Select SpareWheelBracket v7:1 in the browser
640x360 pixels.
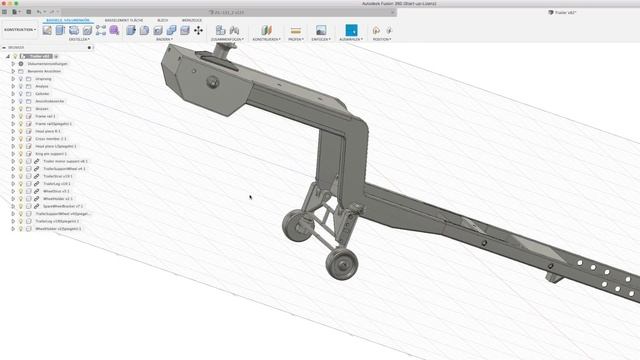click(x=63, y=206)
